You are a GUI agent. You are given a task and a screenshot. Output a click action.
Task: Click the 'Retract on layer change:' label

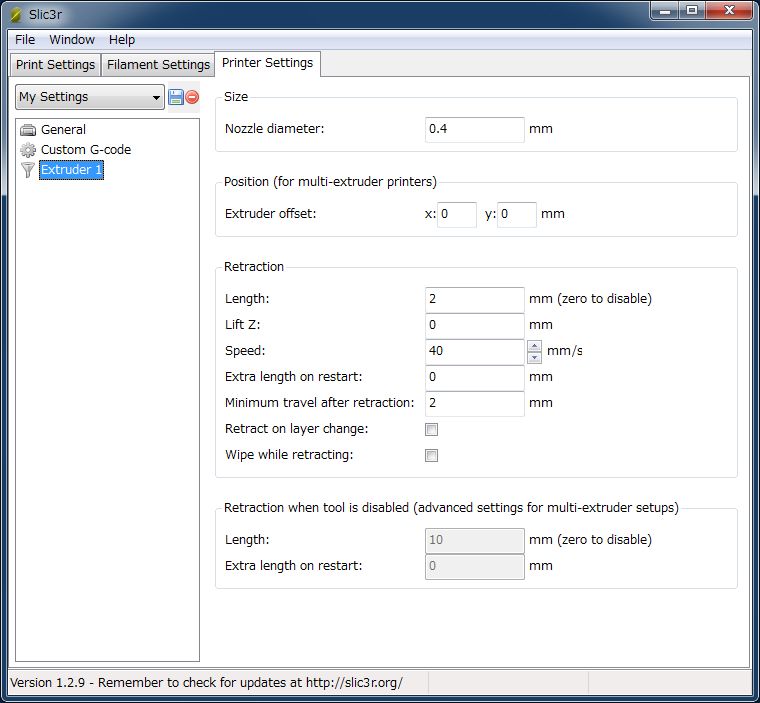(x=297, y=429)
